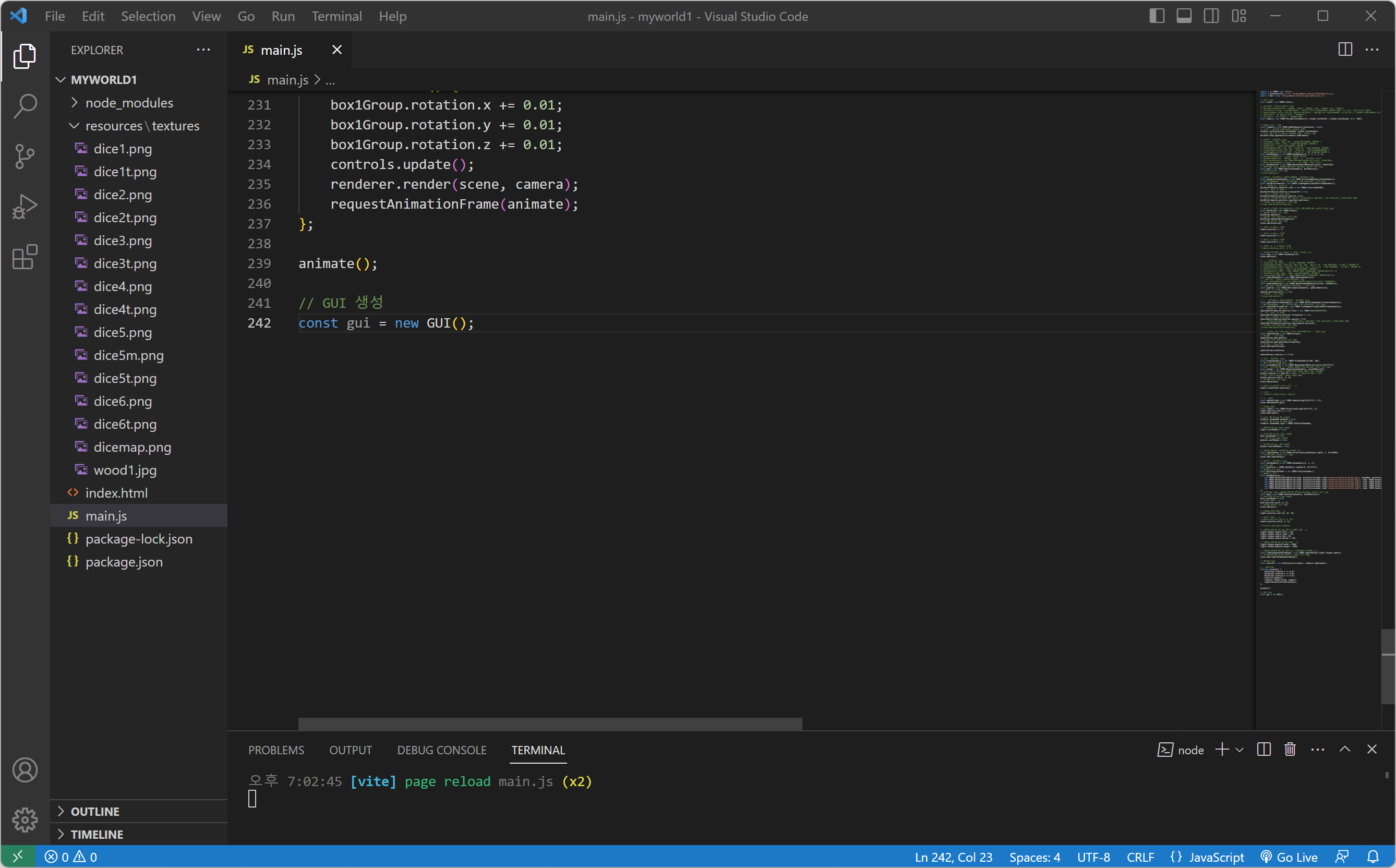Kill terminal with the trash icon
Image resolution: width=1396 pixels, height=868 pixels.
(1290, 750)
